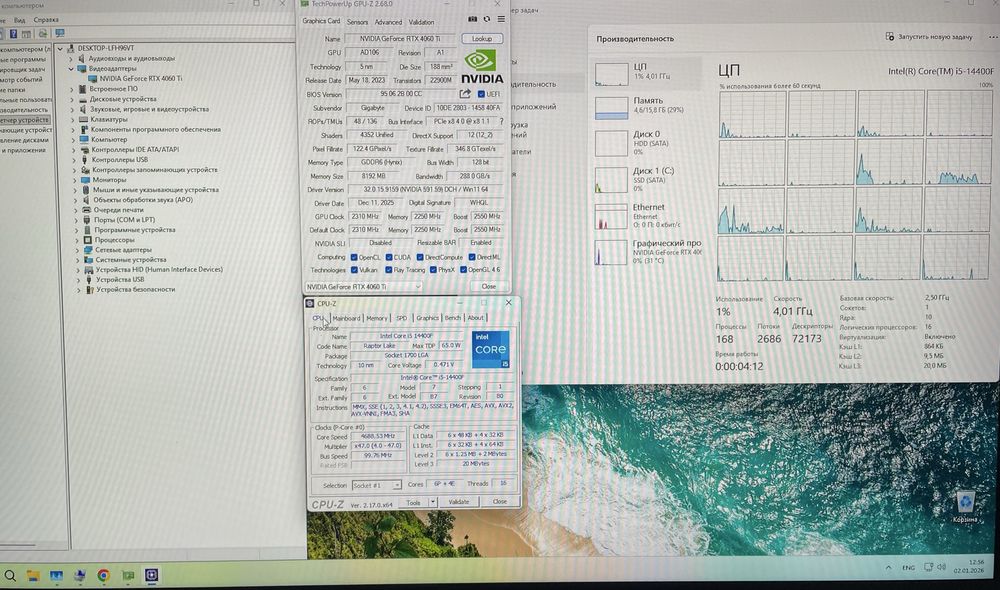1000x590 pixels.
Task: Switch to the Validation tab in GPU-Z
Action: (422, 22)
